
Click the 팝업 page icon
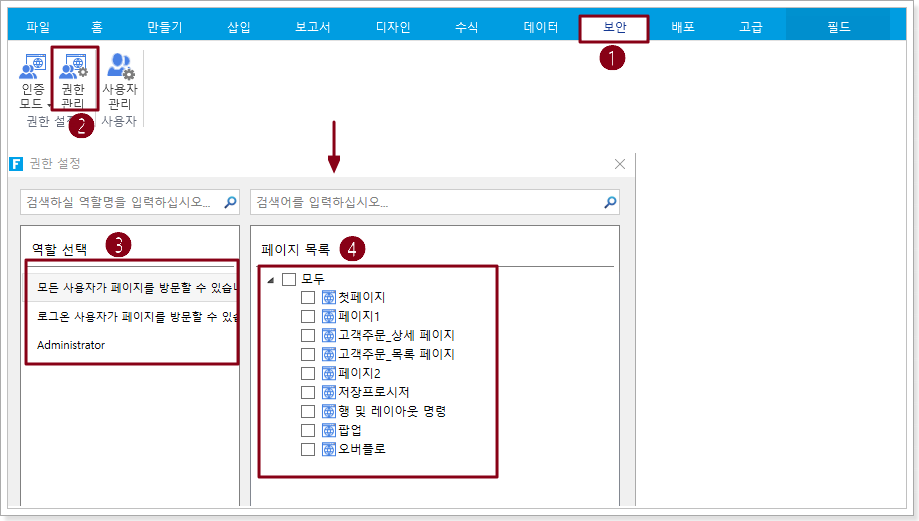click(329, 431)
